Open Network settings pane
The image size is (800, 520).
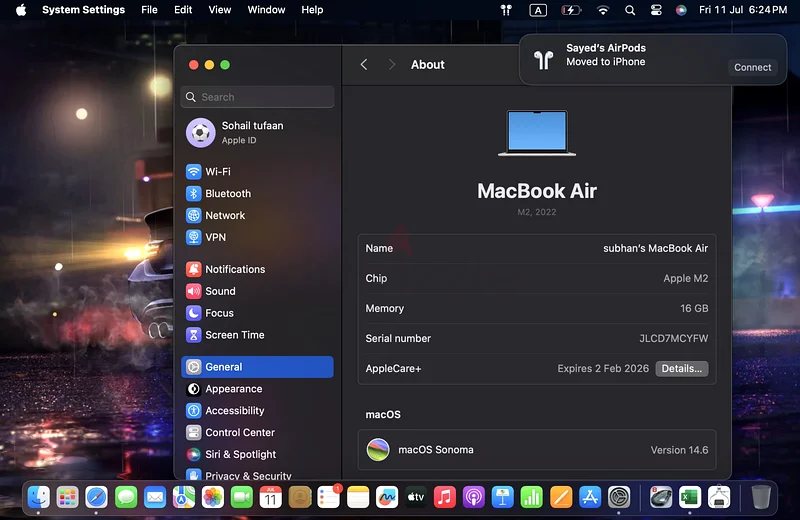257,215
